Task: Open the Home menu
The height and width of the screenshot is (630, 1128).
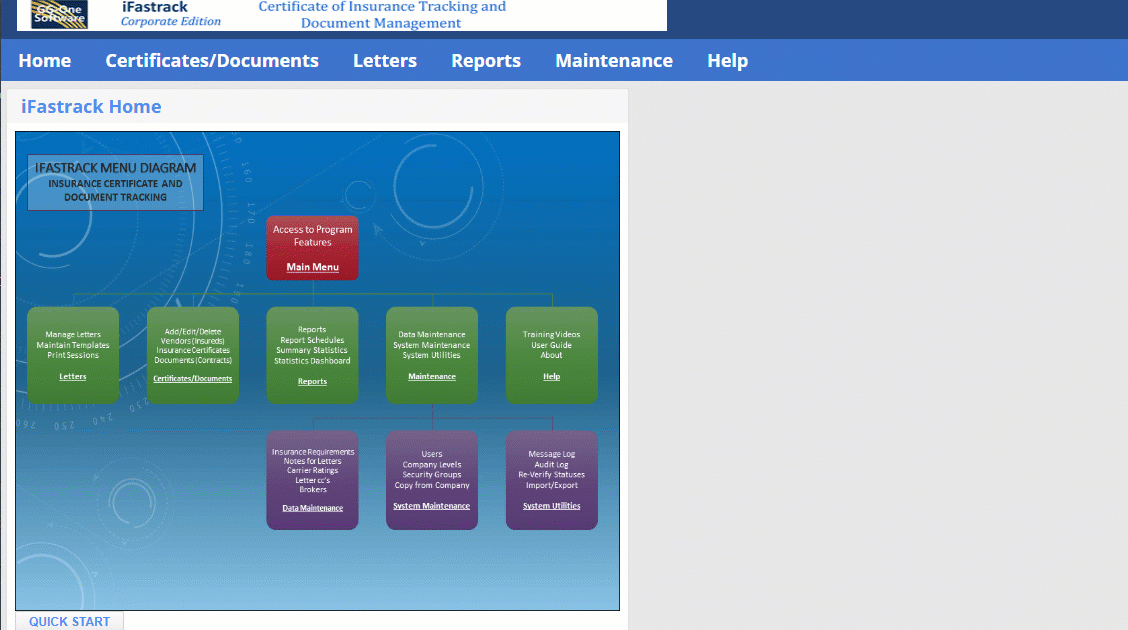Action: click(45, 60)
